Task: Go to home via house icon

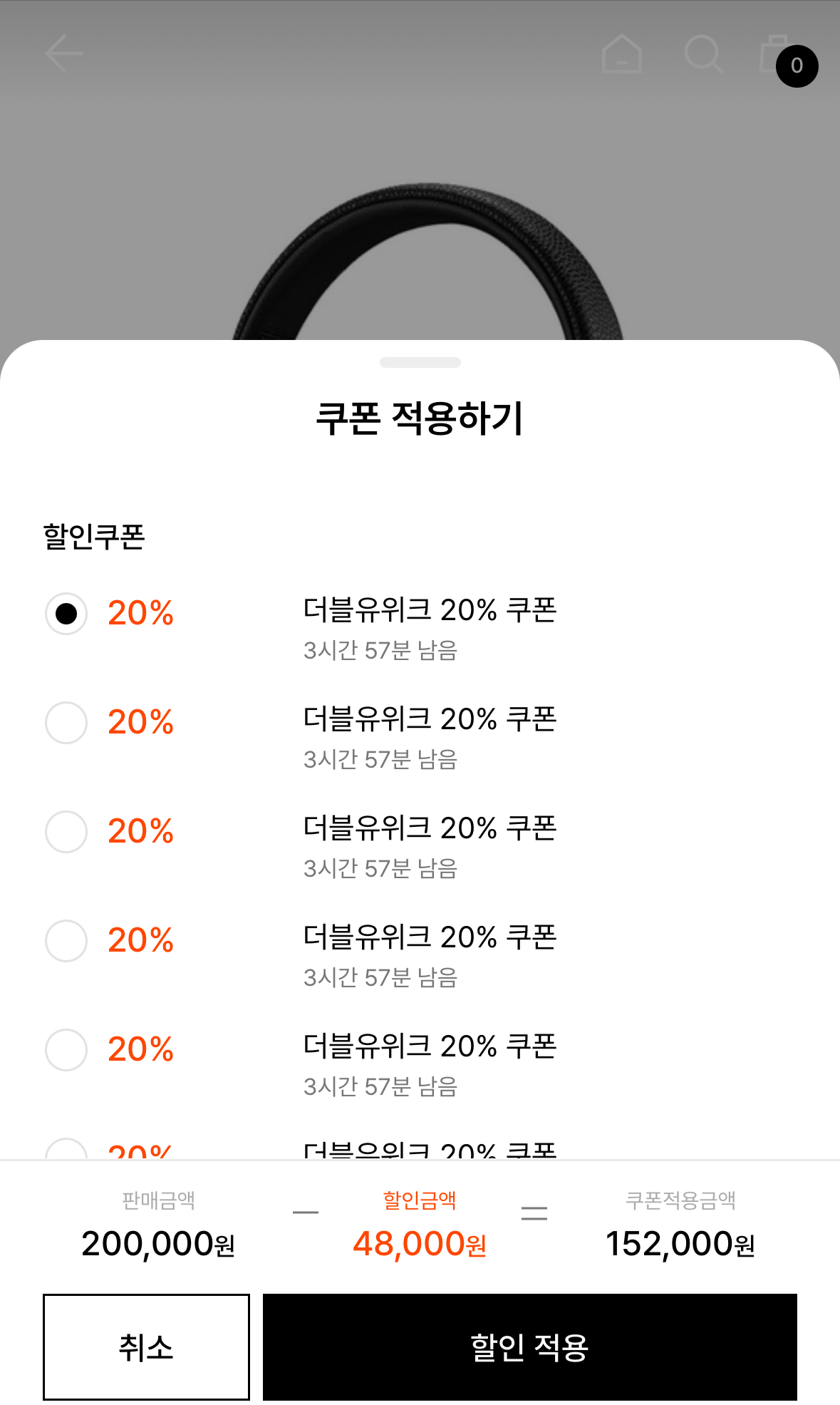Action: click(x=622, y=53)
